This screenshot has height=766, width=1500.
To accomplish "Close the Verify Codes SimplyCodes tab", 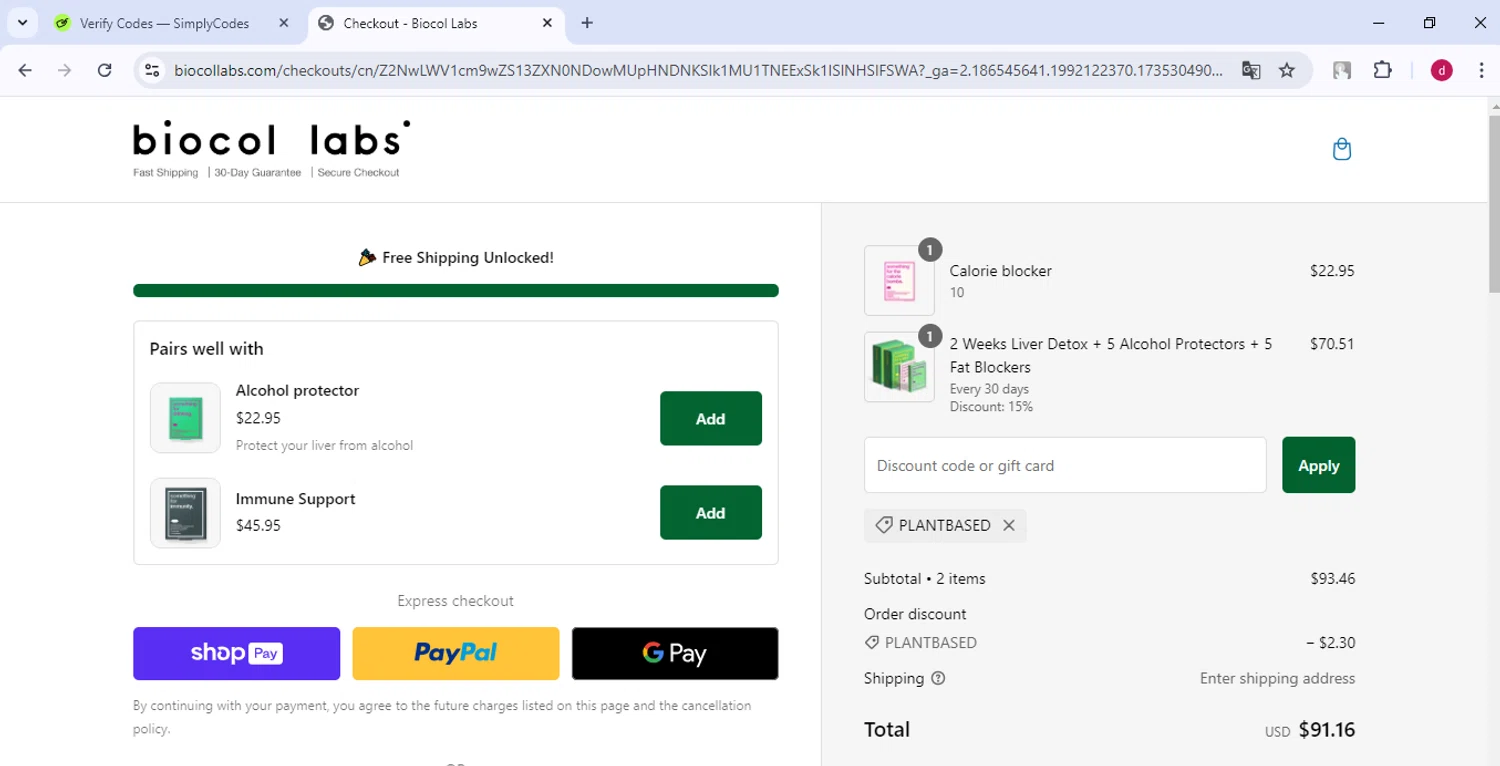I will [x=284, y=23].
